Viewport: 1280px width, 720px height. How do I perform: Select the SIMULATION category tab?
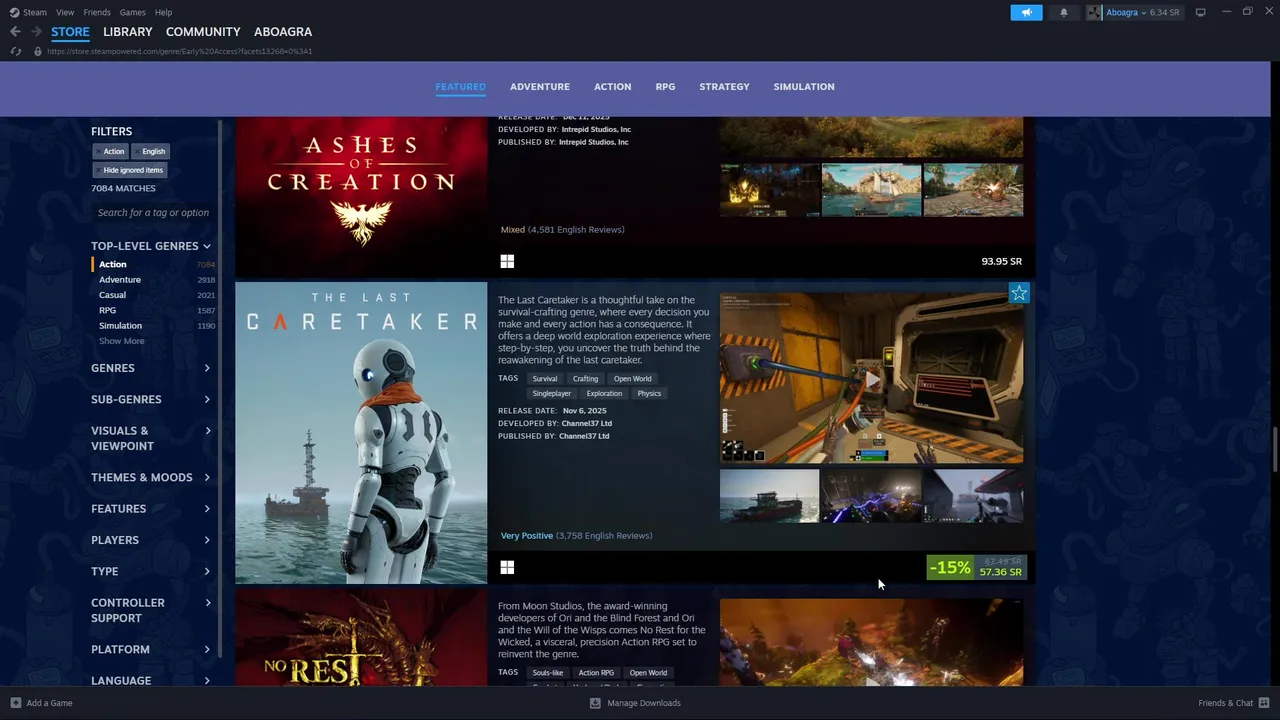pos(804,87)
